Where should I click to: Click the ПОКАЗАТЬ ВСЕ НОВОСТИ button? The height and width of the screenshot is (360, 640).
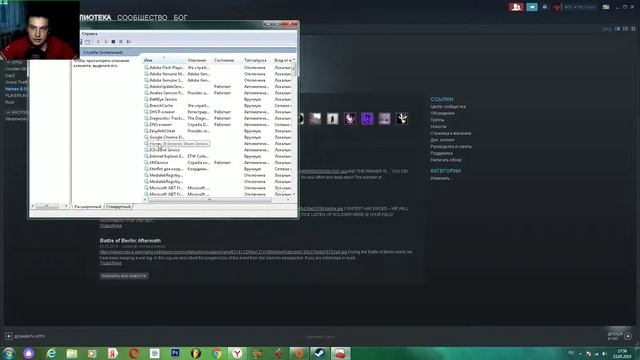point(124,276)
